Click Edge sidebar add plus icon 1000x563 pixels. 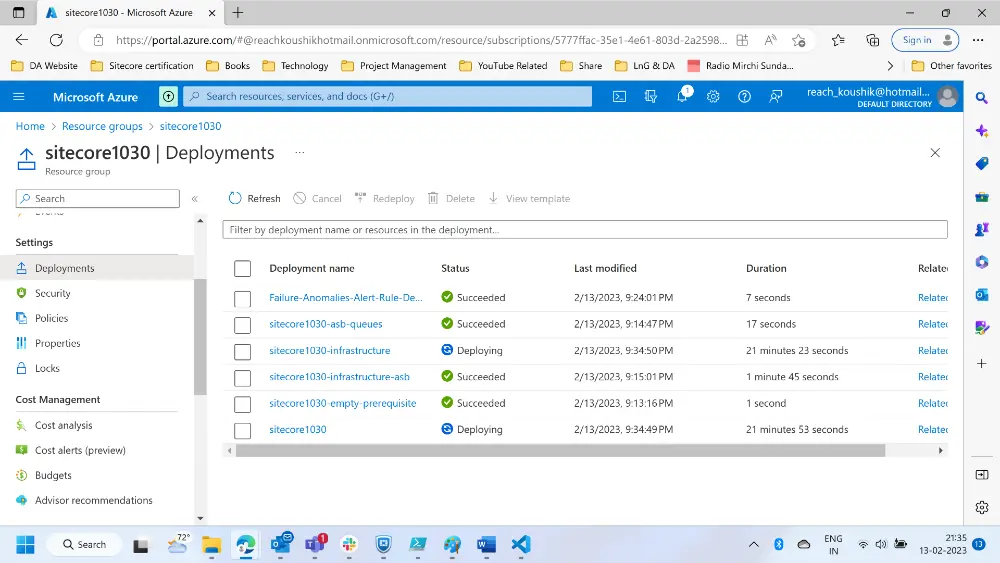point(982,363)
